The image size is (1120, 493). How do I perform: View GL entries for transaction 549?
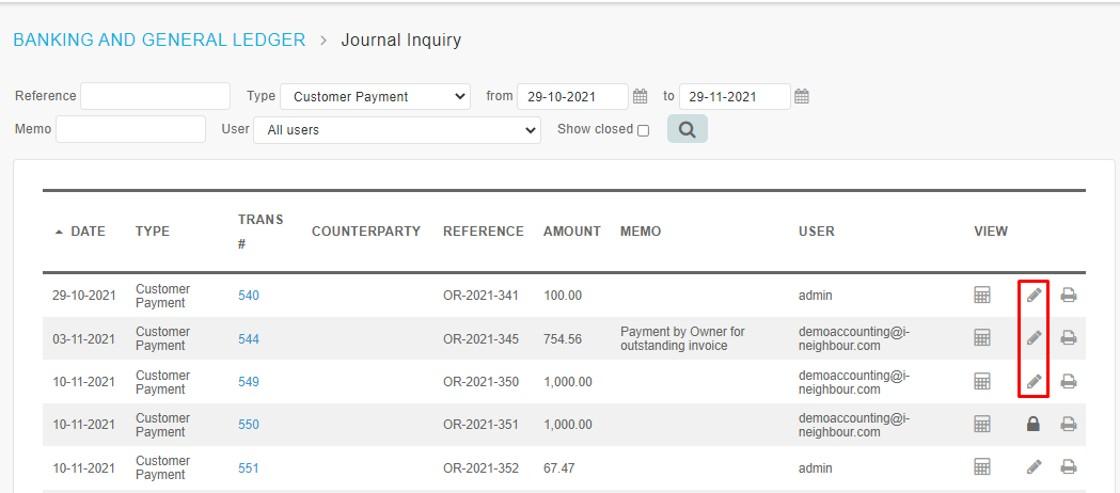982,382
